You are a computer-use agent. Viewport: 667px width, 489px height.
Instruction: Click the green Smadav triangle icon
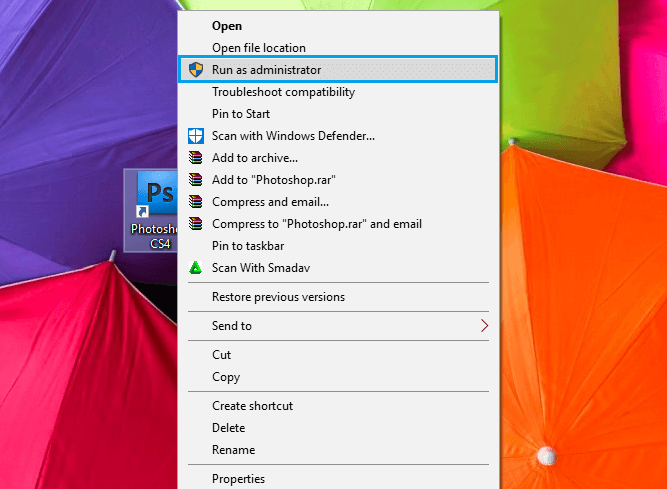[x=196, y=267]
